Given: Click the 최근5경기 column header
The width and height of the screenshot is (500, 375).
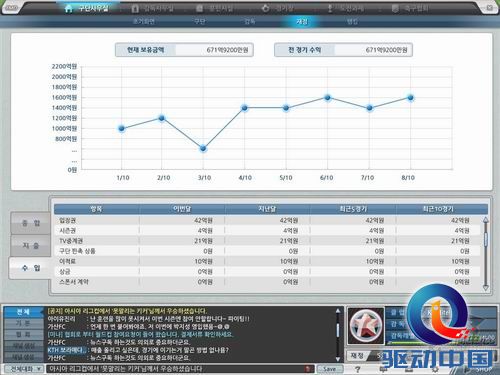Looking at the screenshot, I should click(x=353, y=209).
